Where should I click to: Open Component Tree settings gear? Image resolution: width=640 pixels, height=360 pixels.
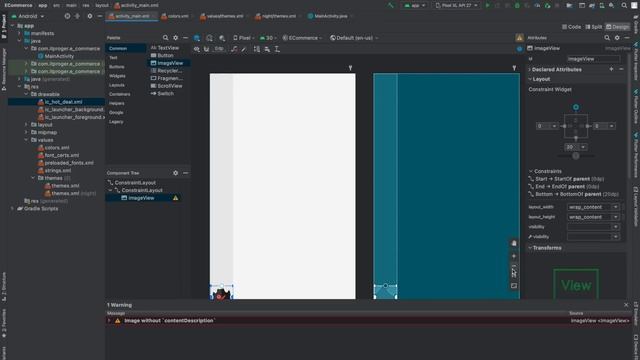coord(176,173)
